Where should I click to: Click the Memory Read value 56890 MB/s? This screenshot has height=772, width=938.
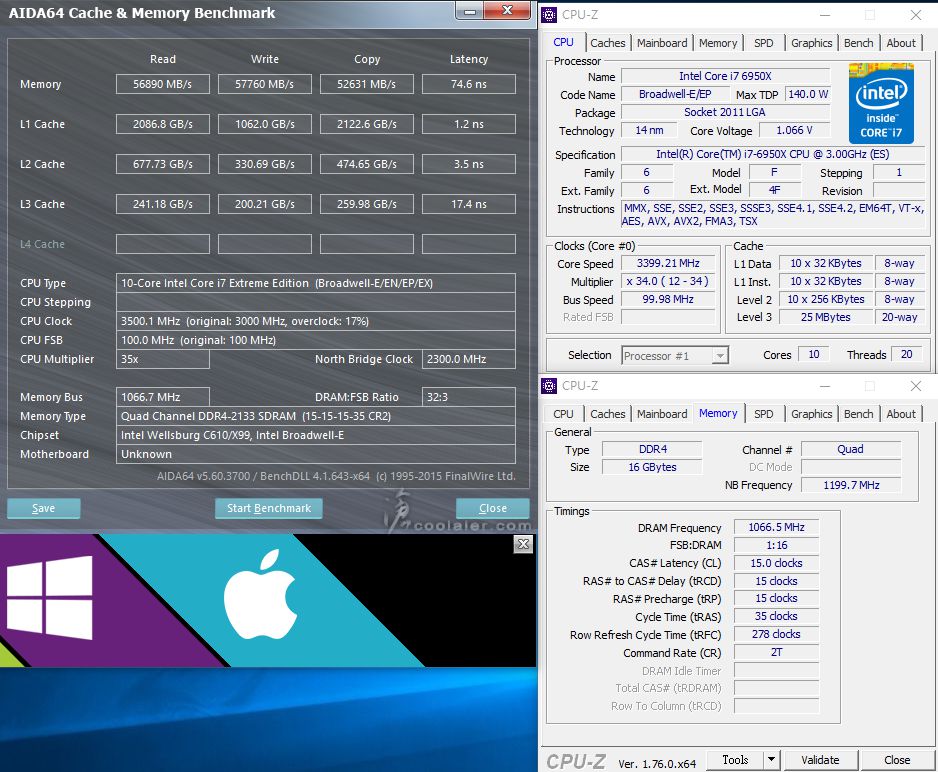point(163,84)
